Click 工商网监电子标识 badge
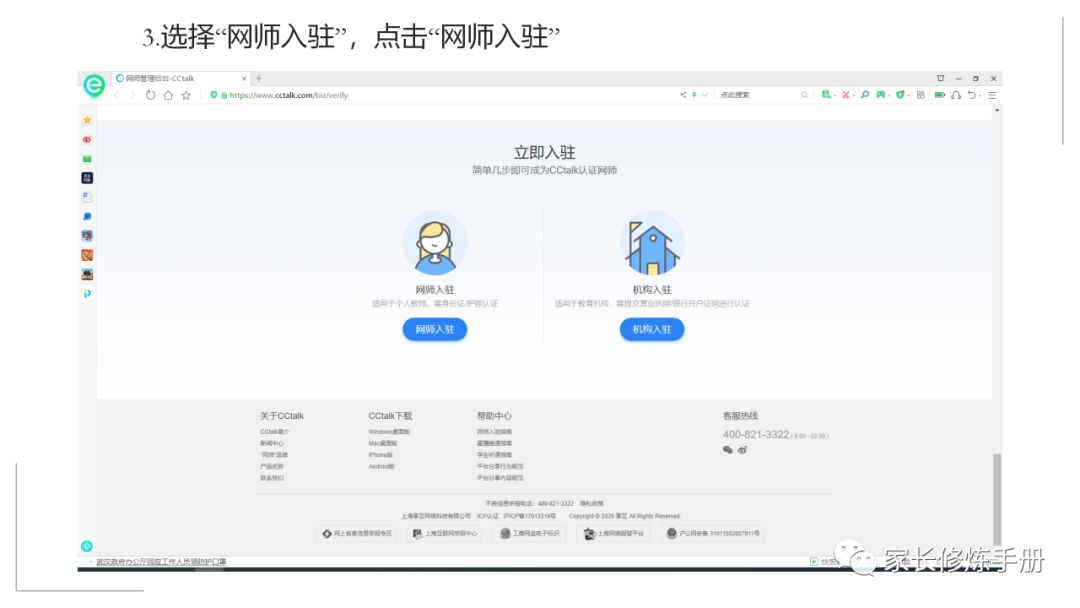The height and width of the screenshot is (608, 1080). 529,534
